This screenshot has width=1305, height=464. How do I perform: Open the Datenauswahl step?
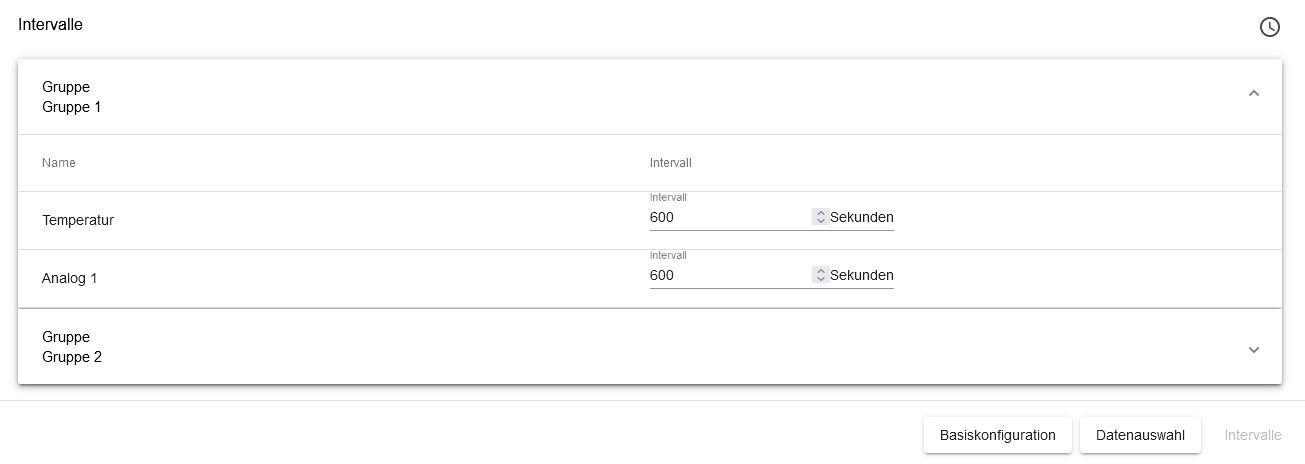(1140, 435)
